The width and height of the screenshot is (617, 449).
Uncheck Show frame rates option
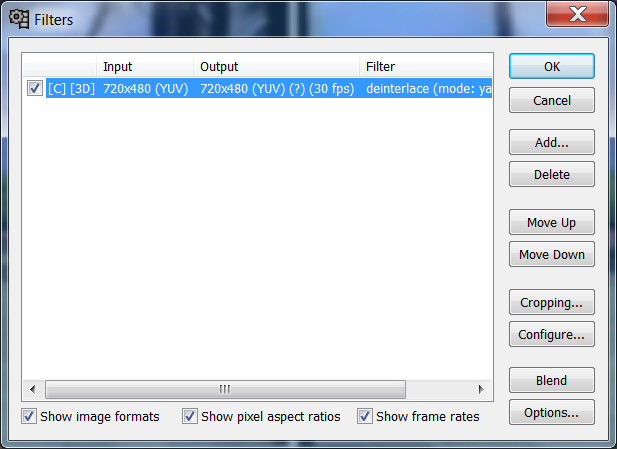coord(365,416)
